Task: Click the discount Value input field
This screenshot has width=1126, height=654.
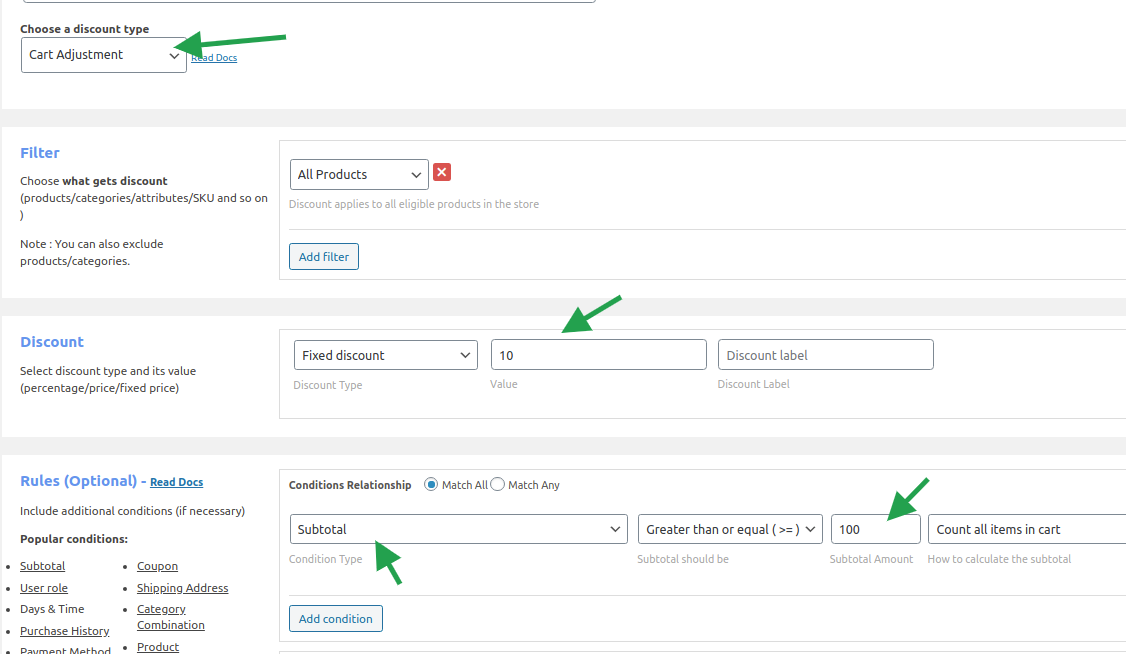Action: pyautogui.click(x=598, y=355)
